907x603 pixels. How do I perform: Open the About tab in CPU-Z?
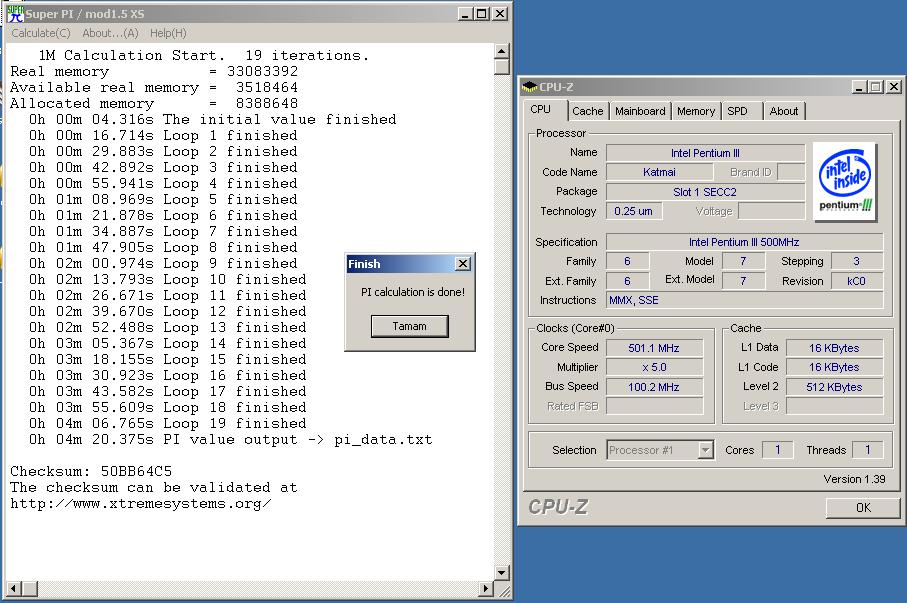[784, 111]
